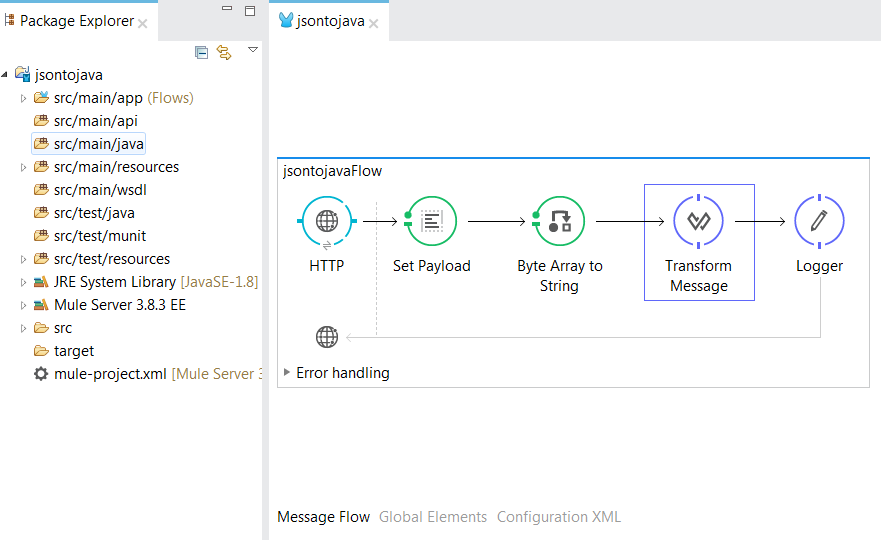Close the jsontojava editor tab
The image size is (881, 540).
coord(374,23)
